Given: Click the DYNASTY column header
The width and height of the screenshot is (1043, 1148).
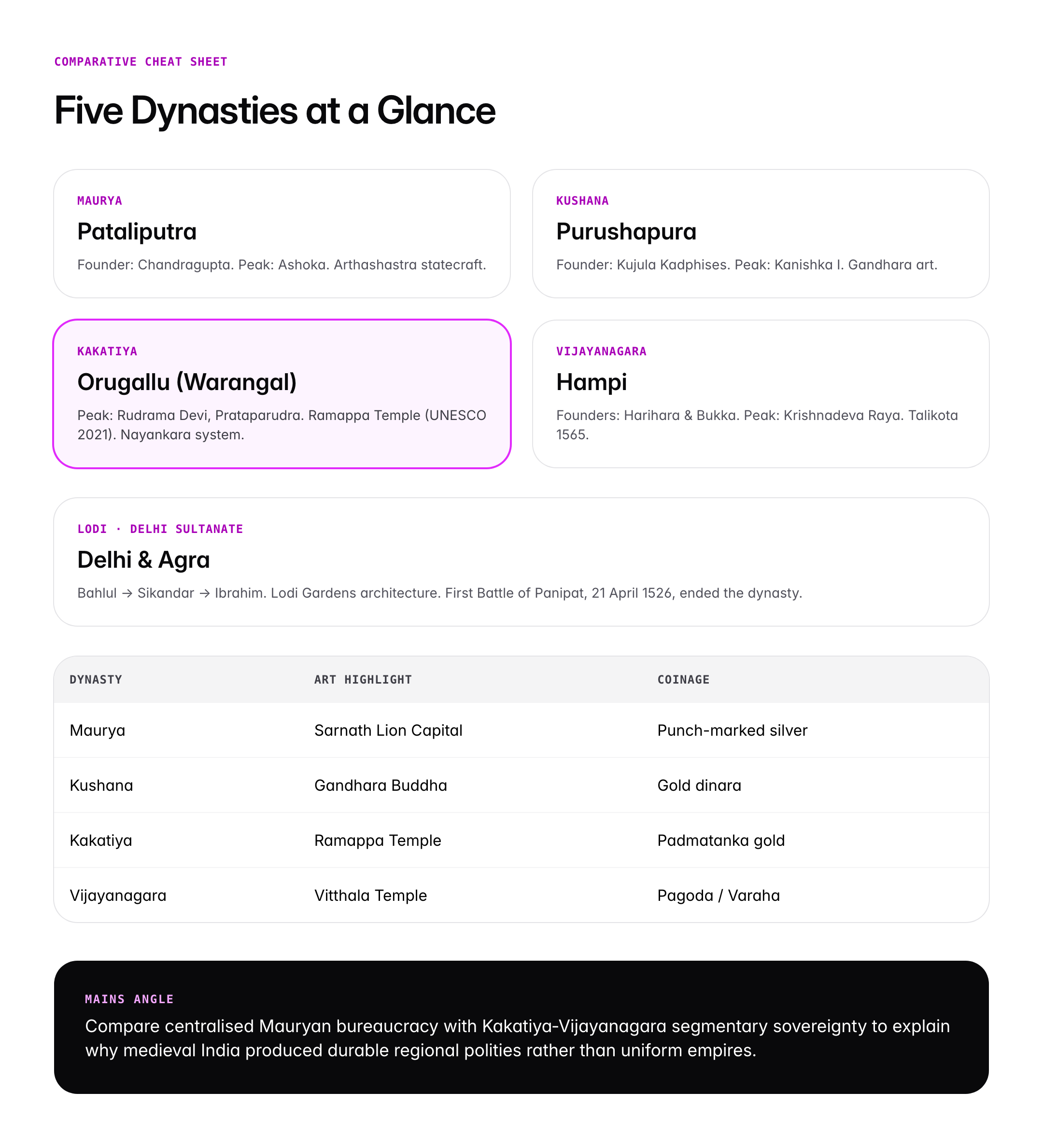Looking at the screenshot, I should click(x=96, y=679).
